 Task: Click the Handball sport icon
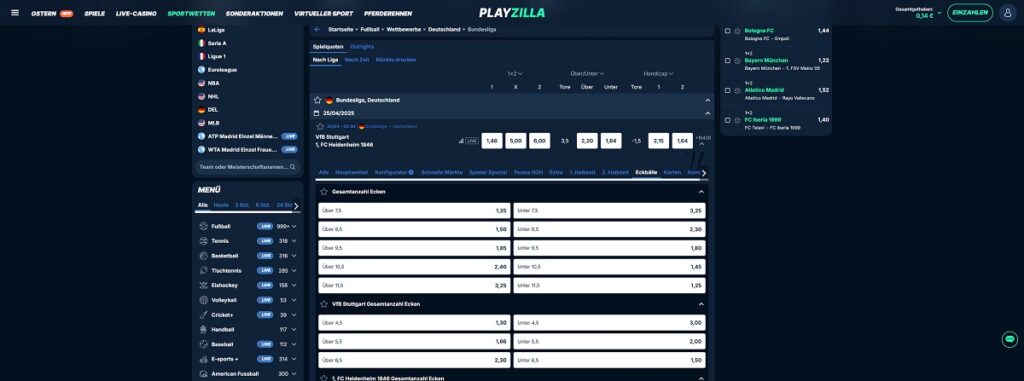pos(203,329)
